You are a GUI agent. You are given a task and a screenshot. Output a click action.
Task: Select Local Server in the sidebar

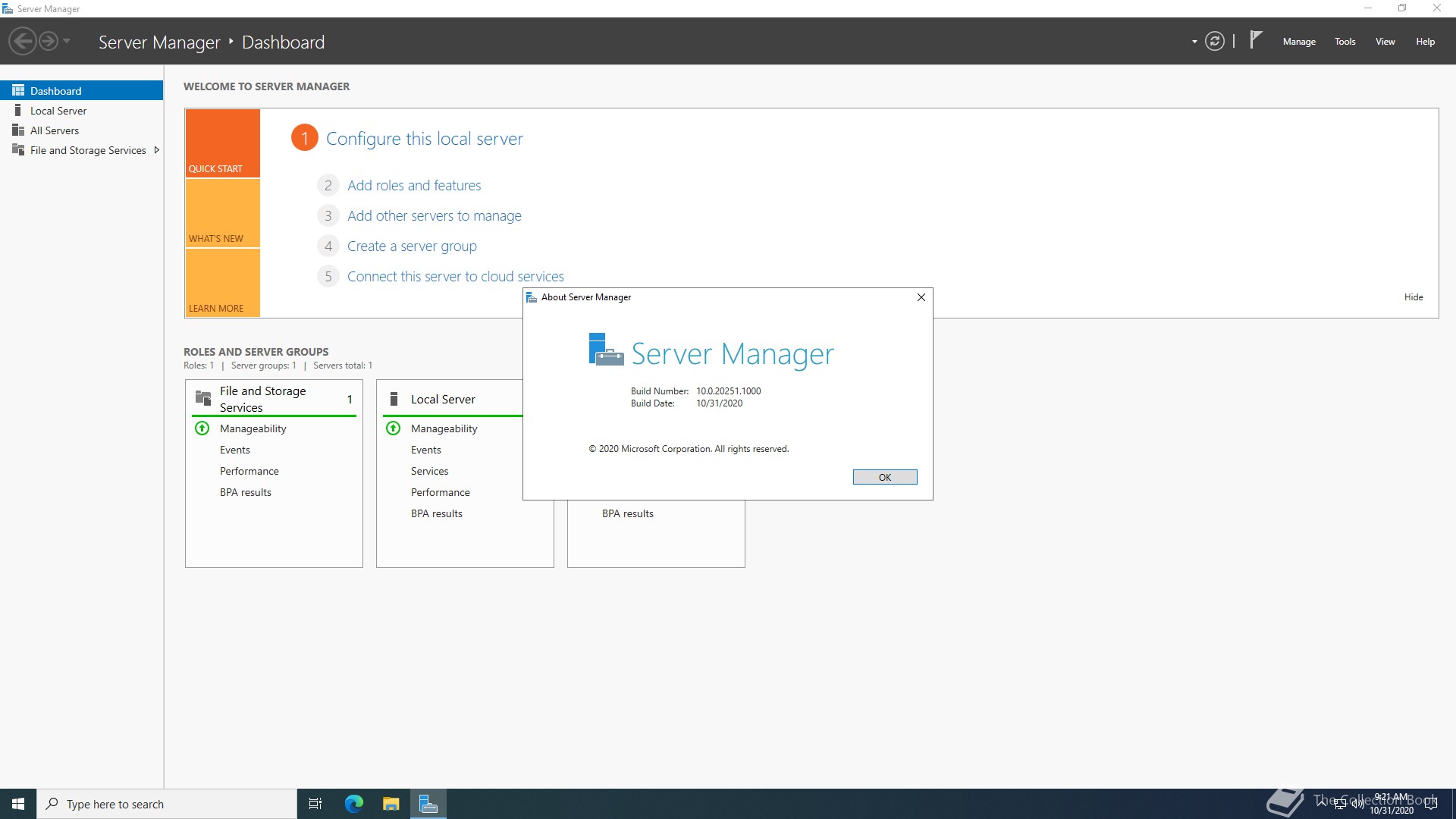[82, 111]
